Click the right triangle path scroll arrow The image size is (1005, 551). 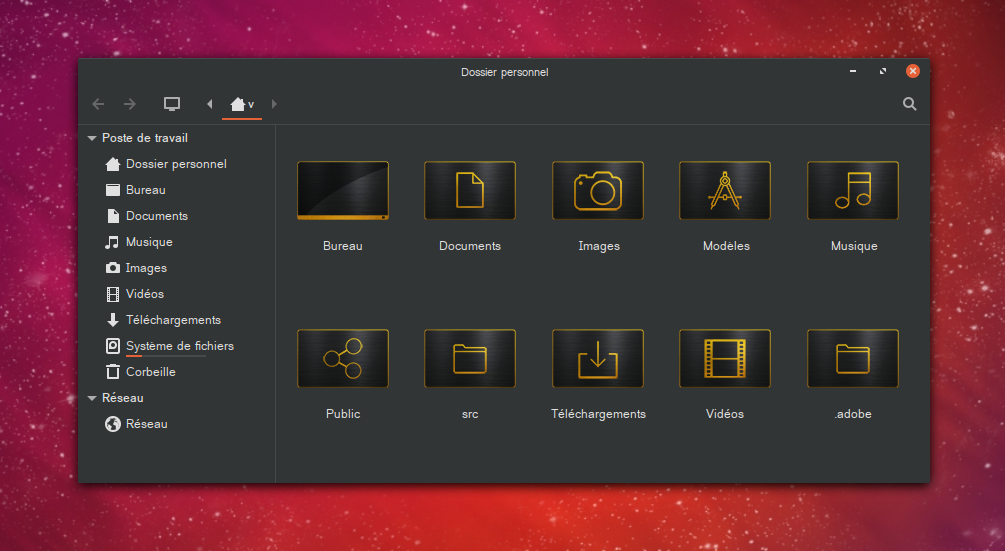click(x=274, y=104)
